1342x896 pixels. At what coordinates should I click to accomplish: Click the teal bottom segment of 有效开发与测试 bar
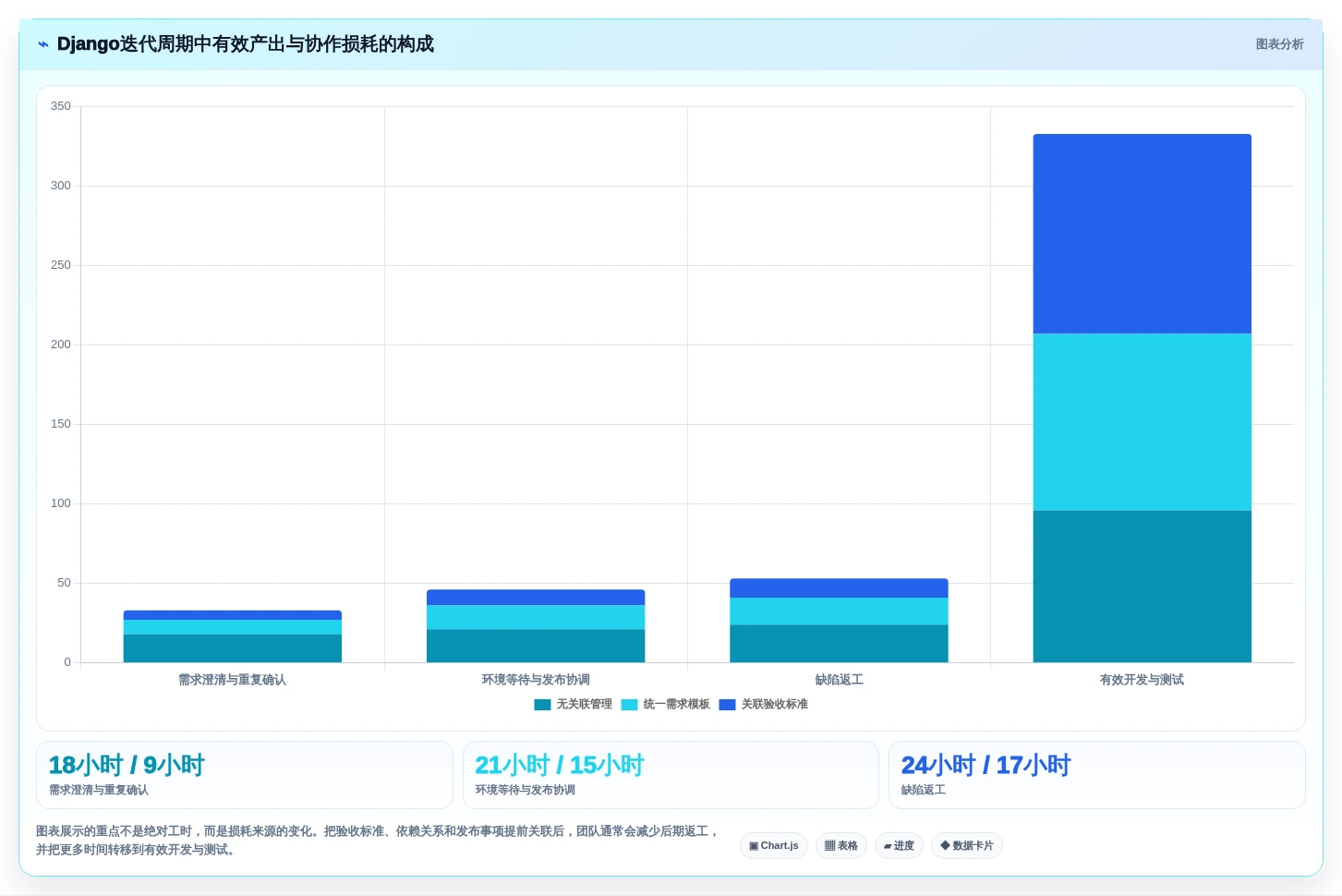click(x=1143, y=587)
